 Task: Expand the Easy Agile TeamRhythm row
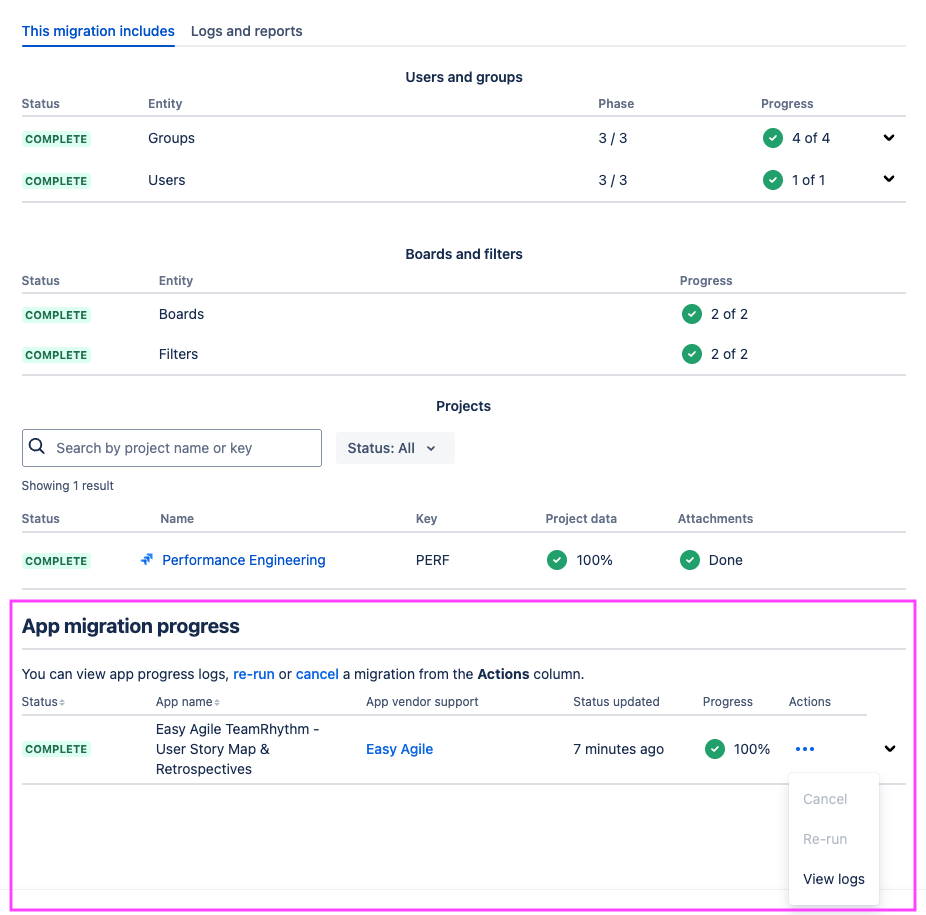coord(890,749)
